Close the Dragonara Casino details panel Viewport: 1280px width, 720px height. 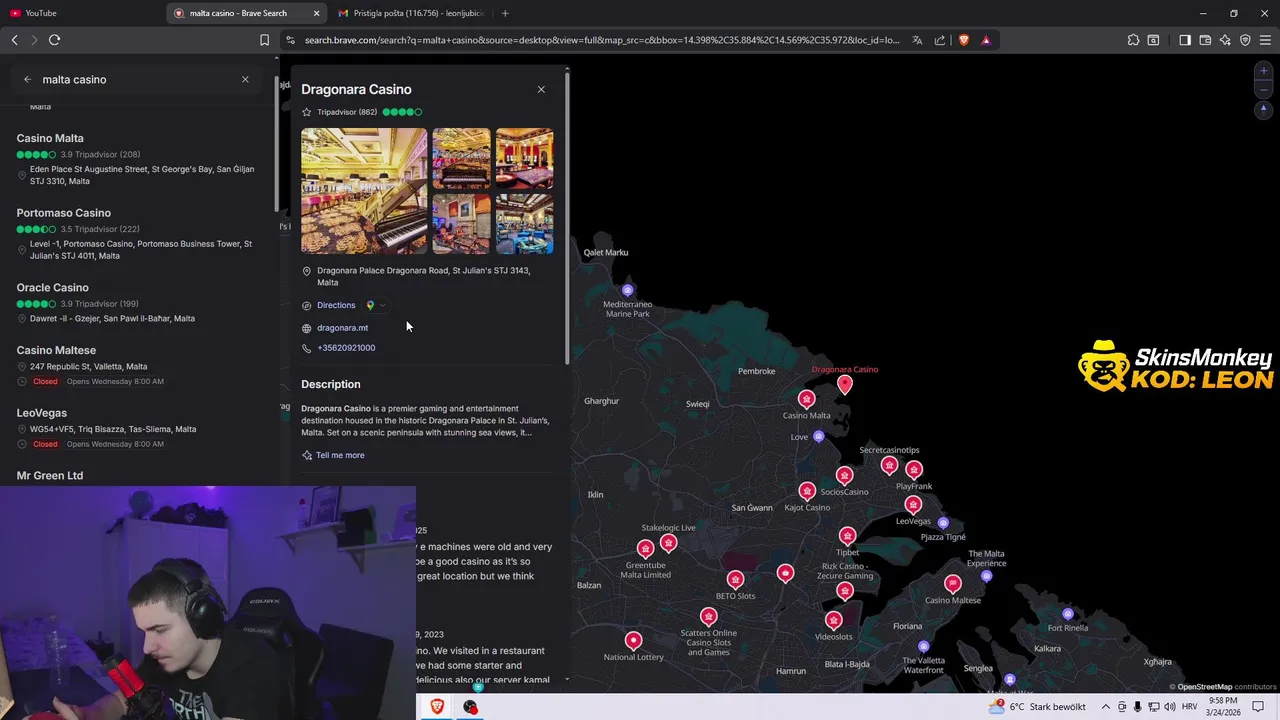(541, 89)
